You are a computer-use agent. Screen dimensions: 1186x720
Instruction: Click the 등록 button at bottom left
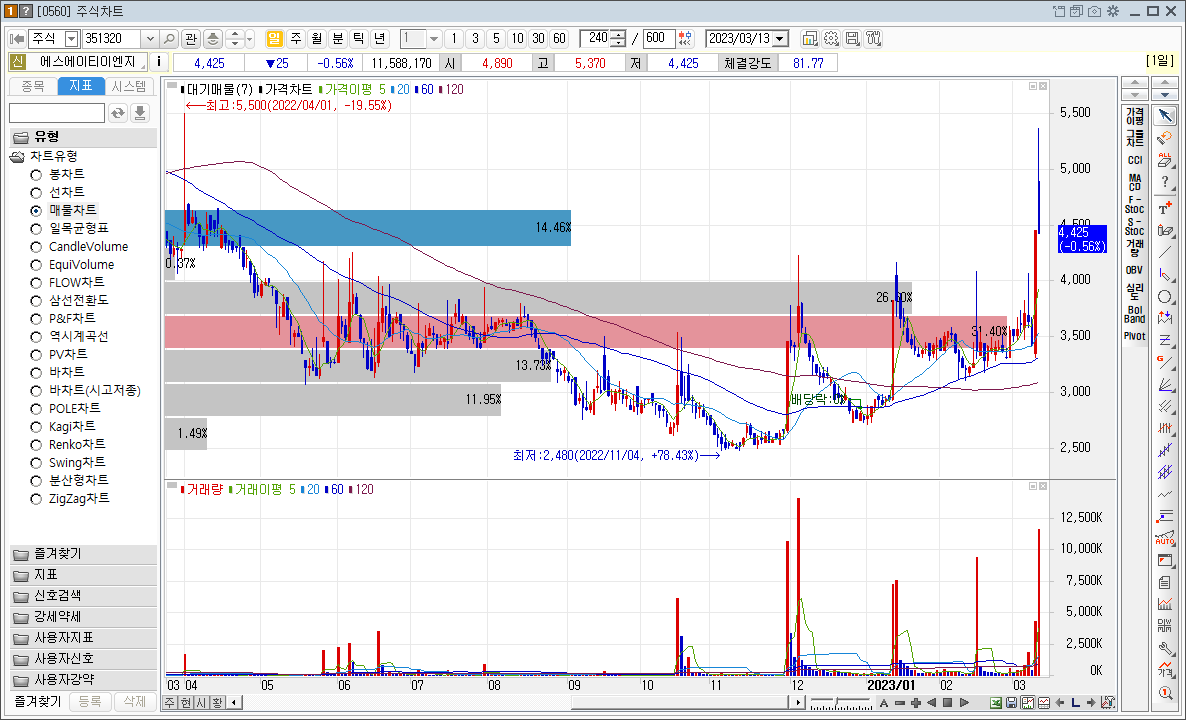90,702
